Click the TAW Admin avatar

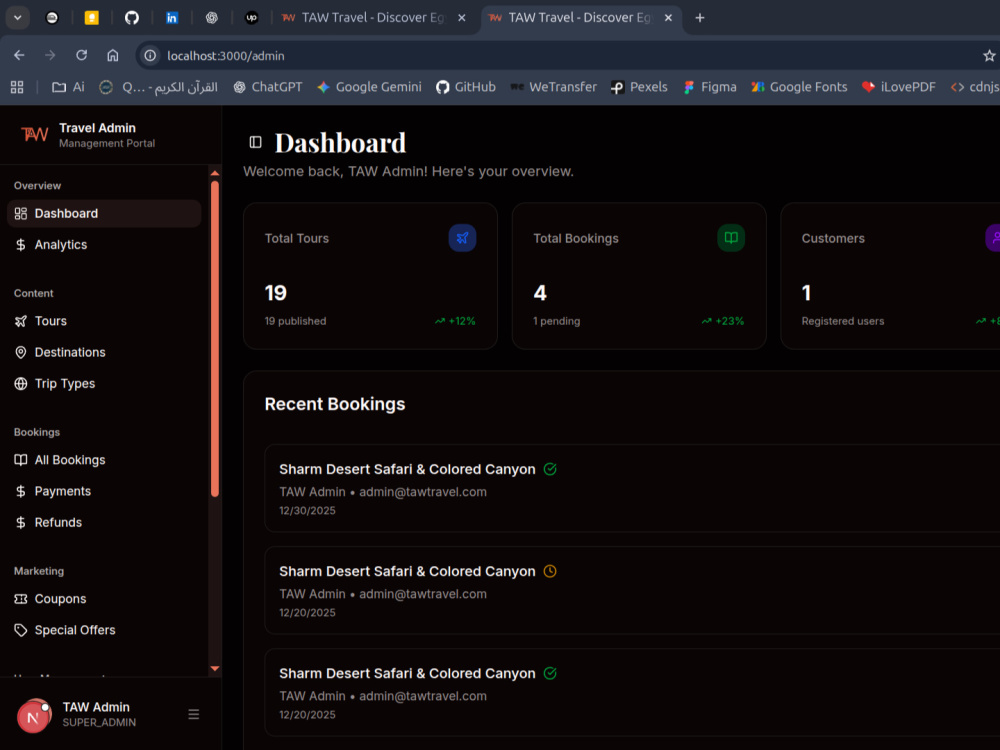click(34, 716)
